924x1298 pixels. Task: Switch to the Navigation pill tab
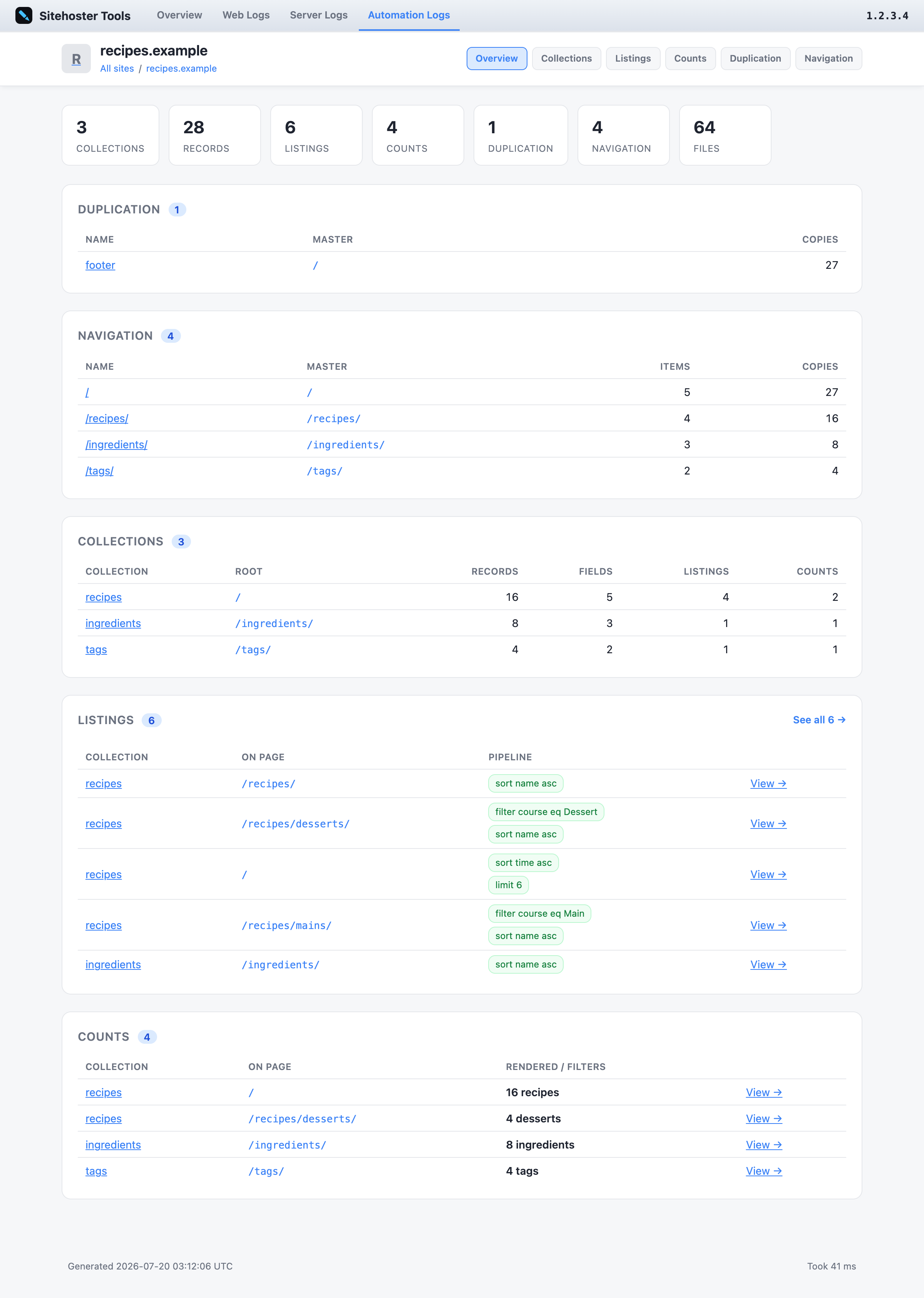coord(829,59)
